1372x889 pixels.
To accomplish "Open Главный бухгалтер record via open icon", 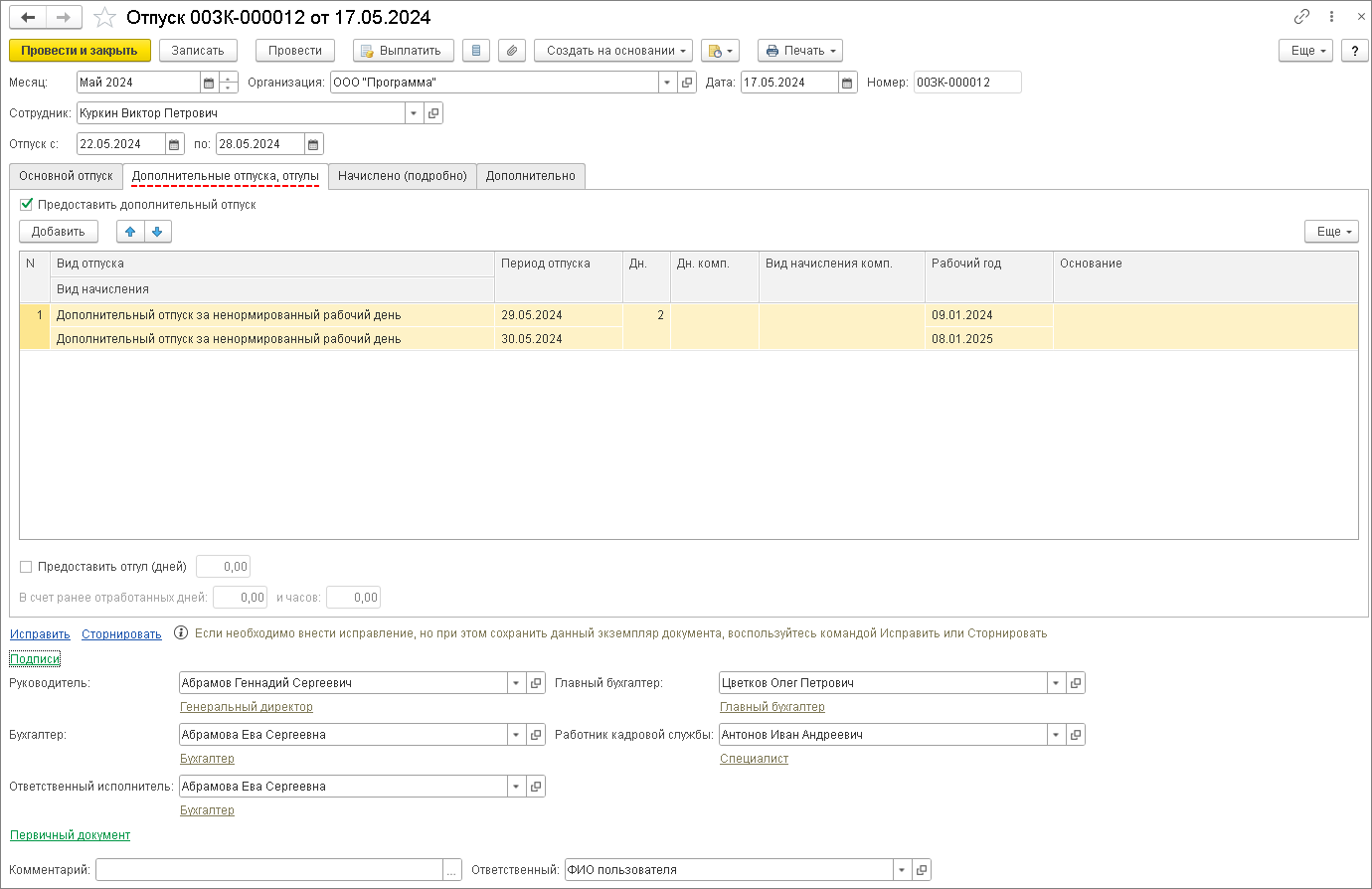I will 1076,683.
